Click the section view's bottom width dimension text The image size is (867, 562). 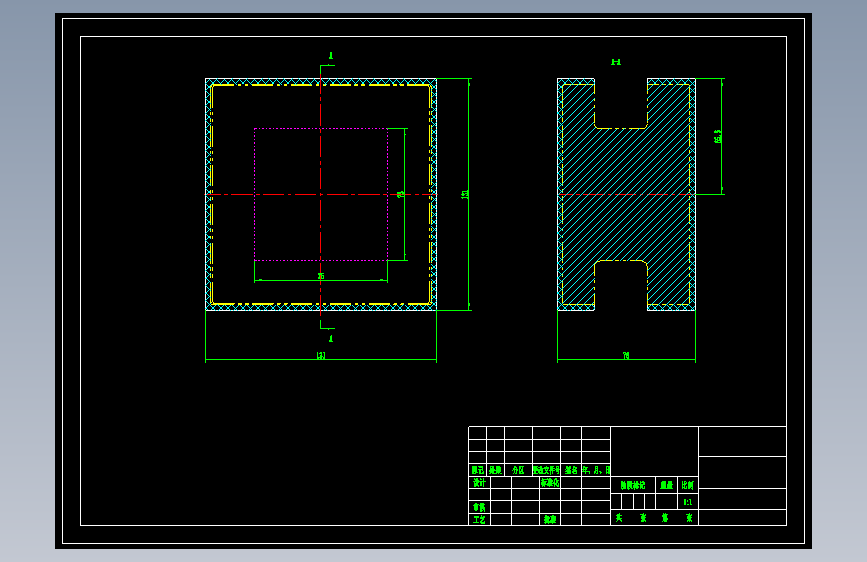626,356
